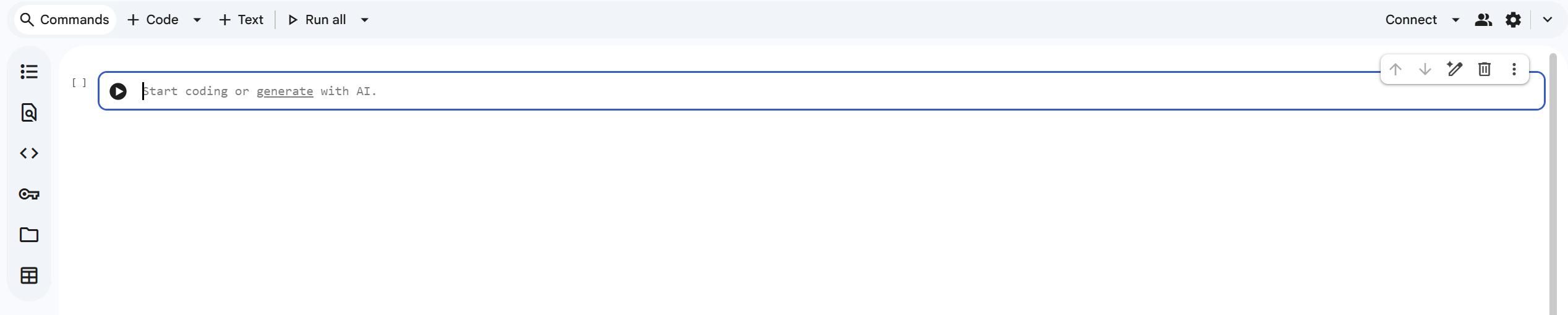Open the cell's more options menu
1568x315 pixels.
[x=1514, y=69]
